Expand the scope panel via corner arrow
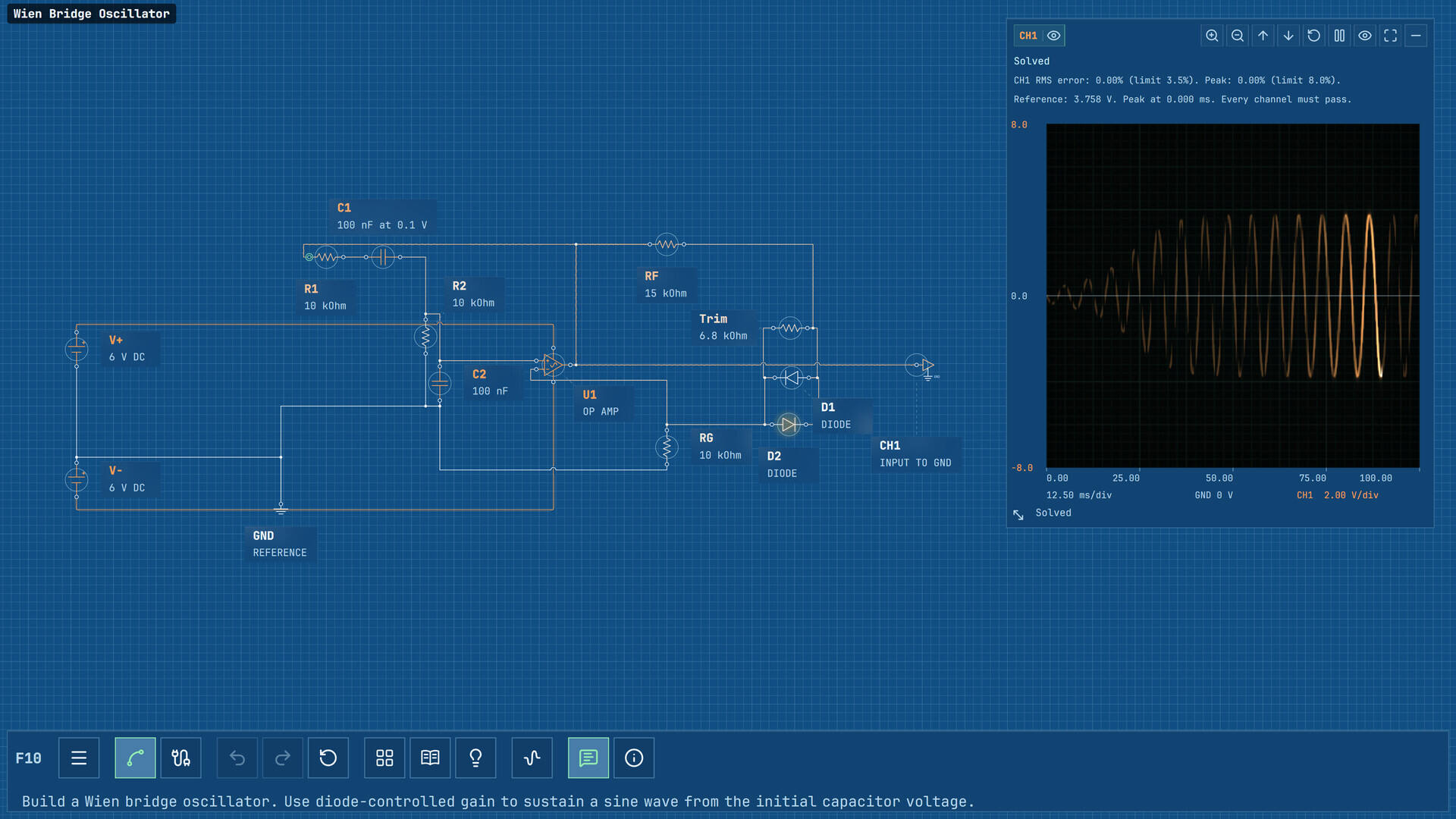 click(x=1018, y=515)
